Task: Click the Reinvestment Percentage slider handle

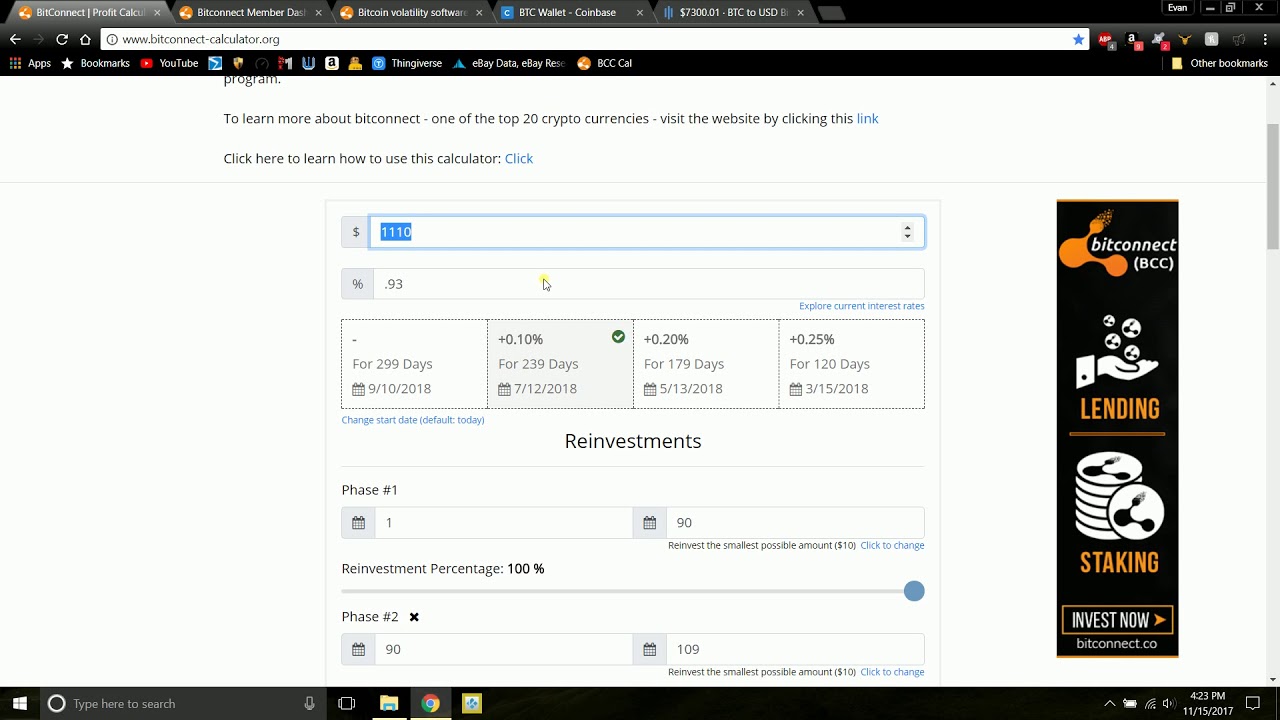Action: [914, 591]
